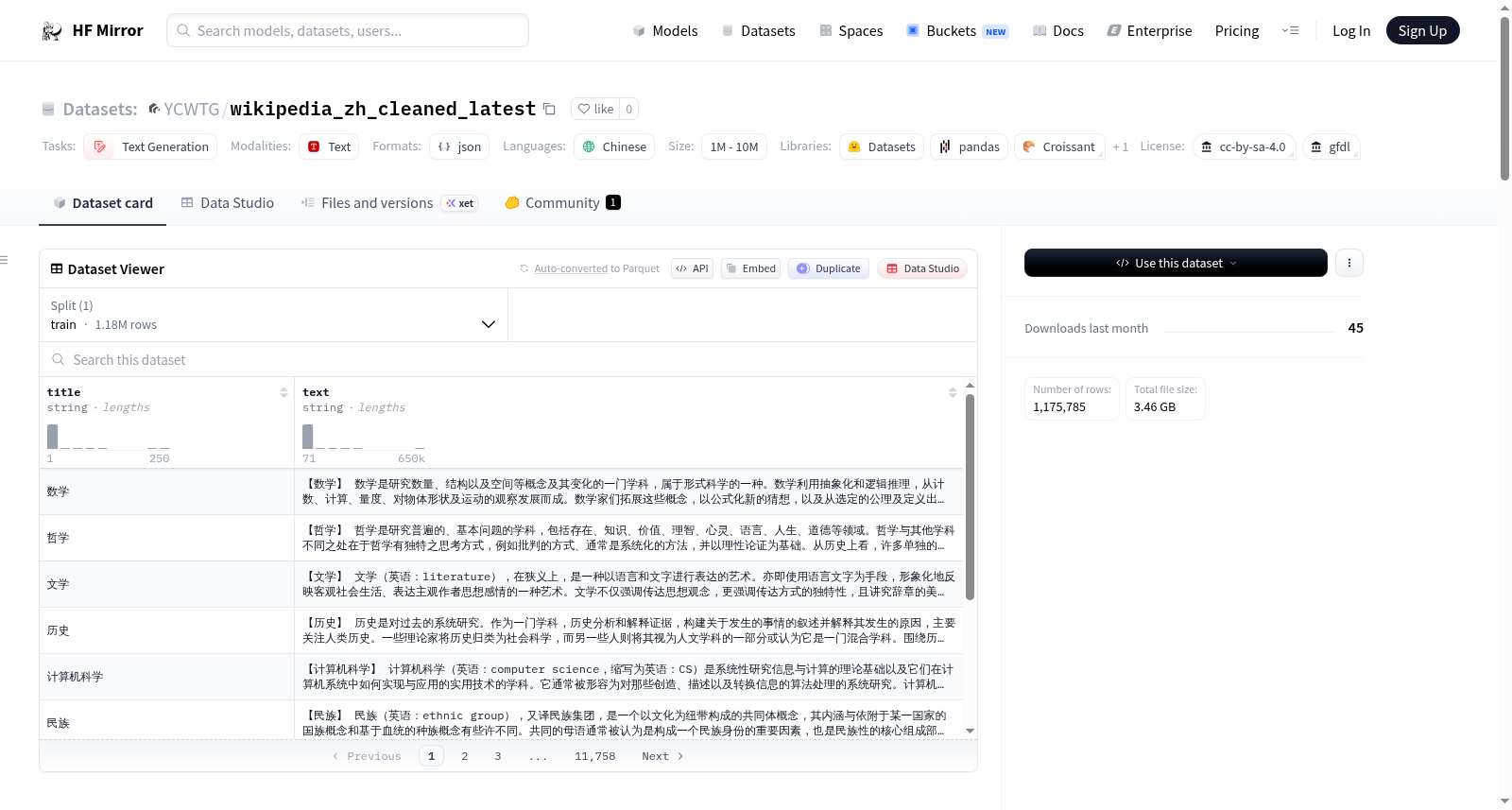
Task: Select the Chinese language tag
Action: [614, 146]
